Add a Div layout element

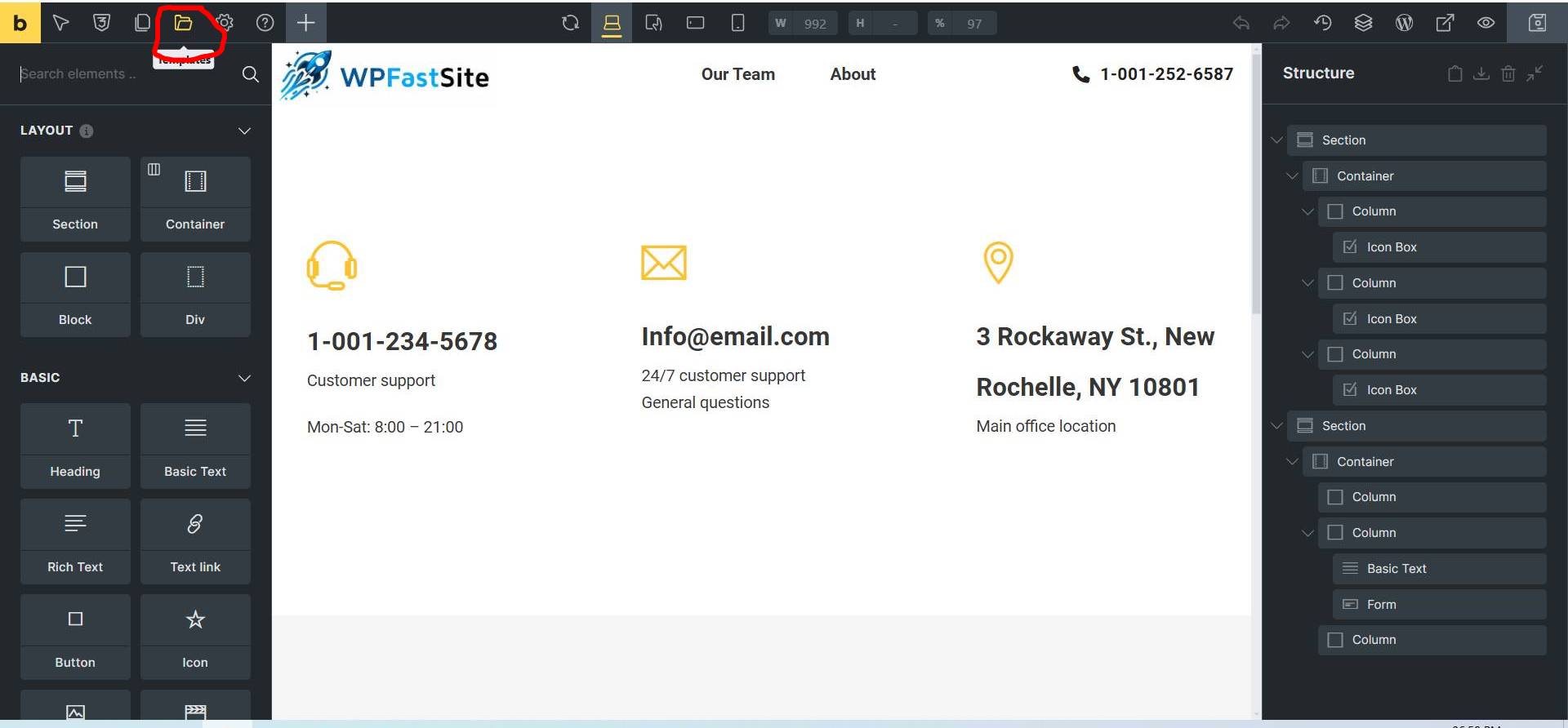[x=195, y=294]
